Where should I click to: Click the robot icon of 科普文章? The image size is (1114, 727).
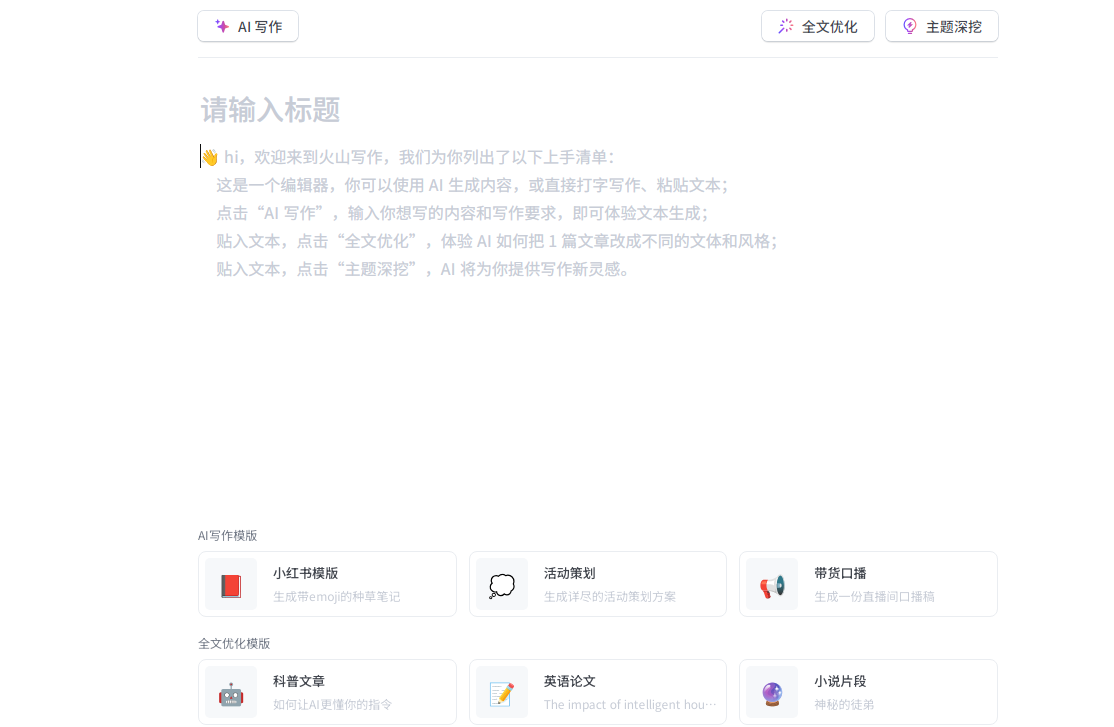(x=231, y=692)
